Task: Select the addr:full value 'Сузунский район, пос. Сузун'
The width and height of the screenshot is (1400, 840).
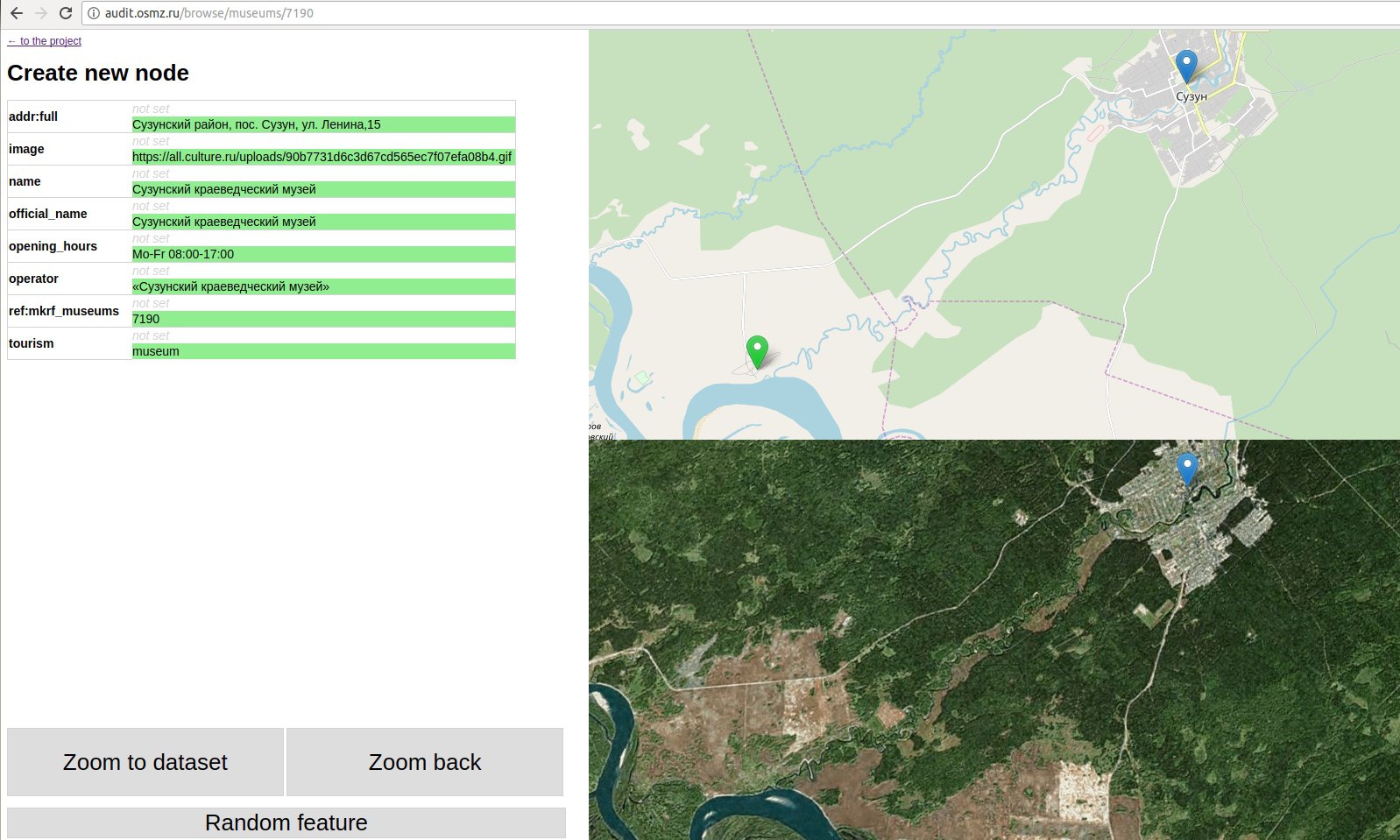Action: coord(323,124)
